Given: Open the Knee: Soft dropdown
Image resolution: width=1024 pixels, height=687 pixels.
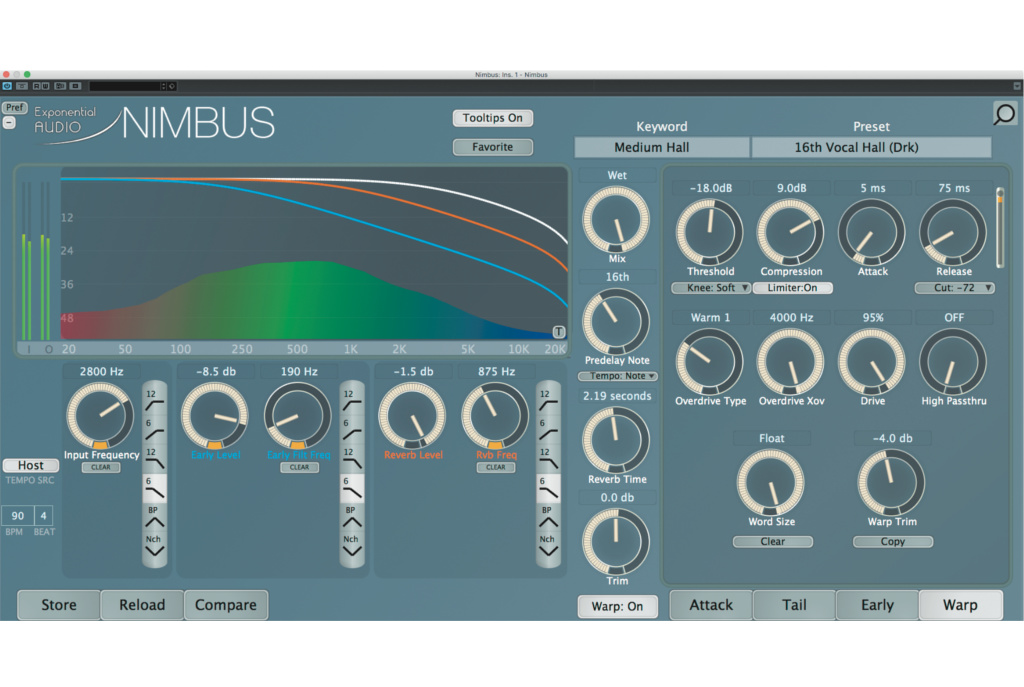Looking at the screenshot, I should (711, 288).
